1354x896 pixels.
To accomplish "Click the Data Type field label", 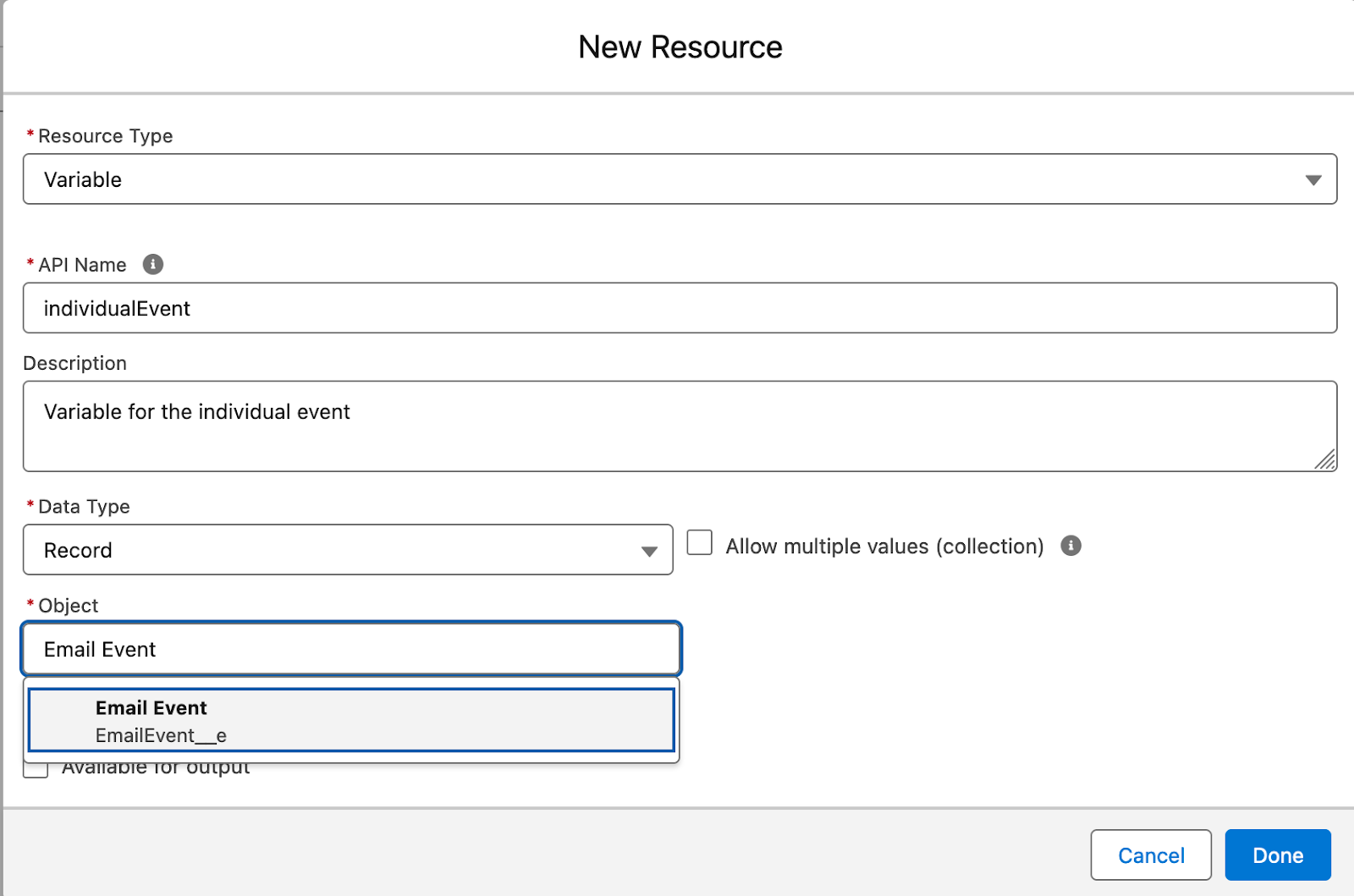I will pyautogui.click(x=84, y=507).
